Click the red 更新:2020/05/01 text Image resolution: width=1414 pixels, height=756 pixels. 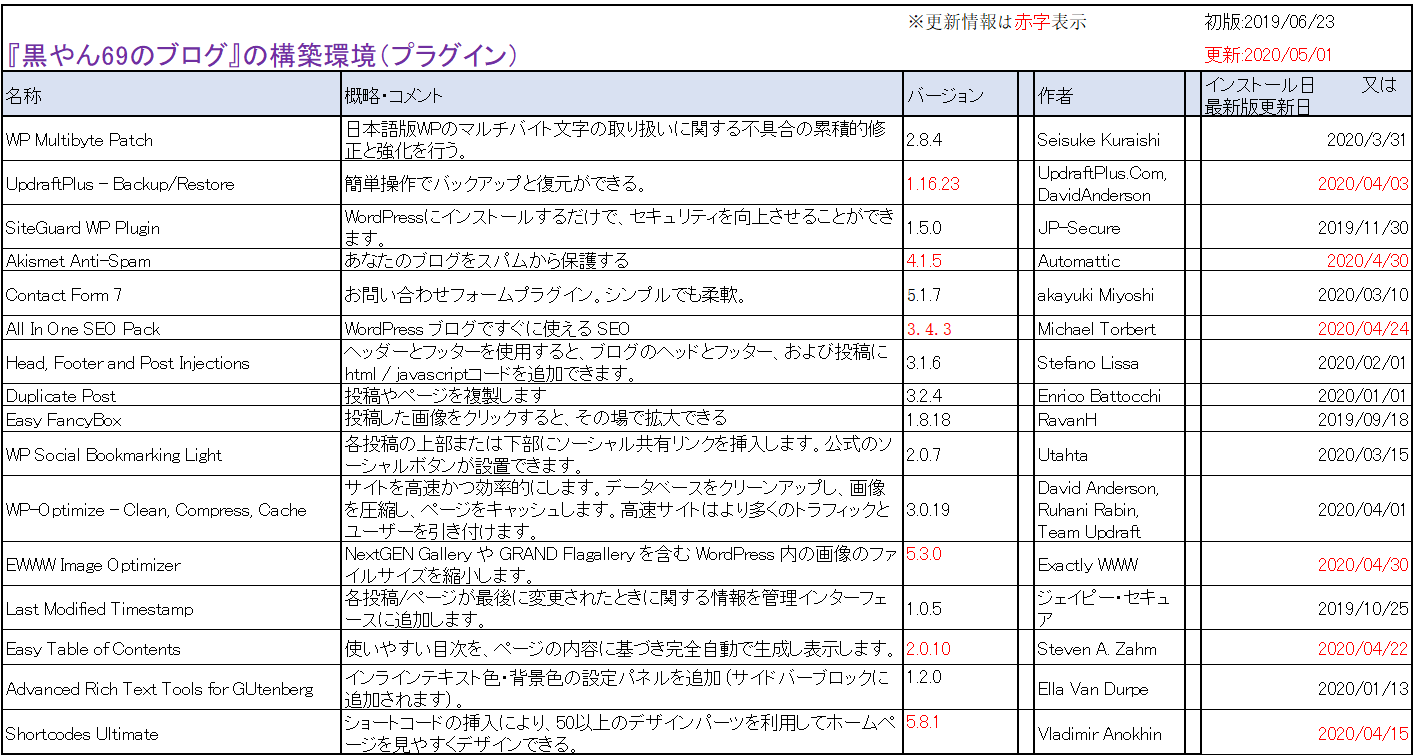pyautogui.click(x=1269, y=55)
